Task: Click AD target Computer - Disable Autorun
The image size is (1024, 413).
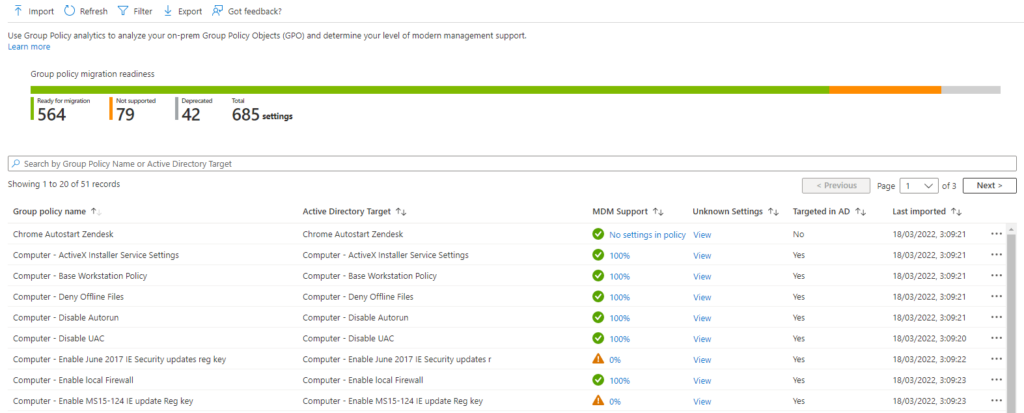Action: click(355, 318)
